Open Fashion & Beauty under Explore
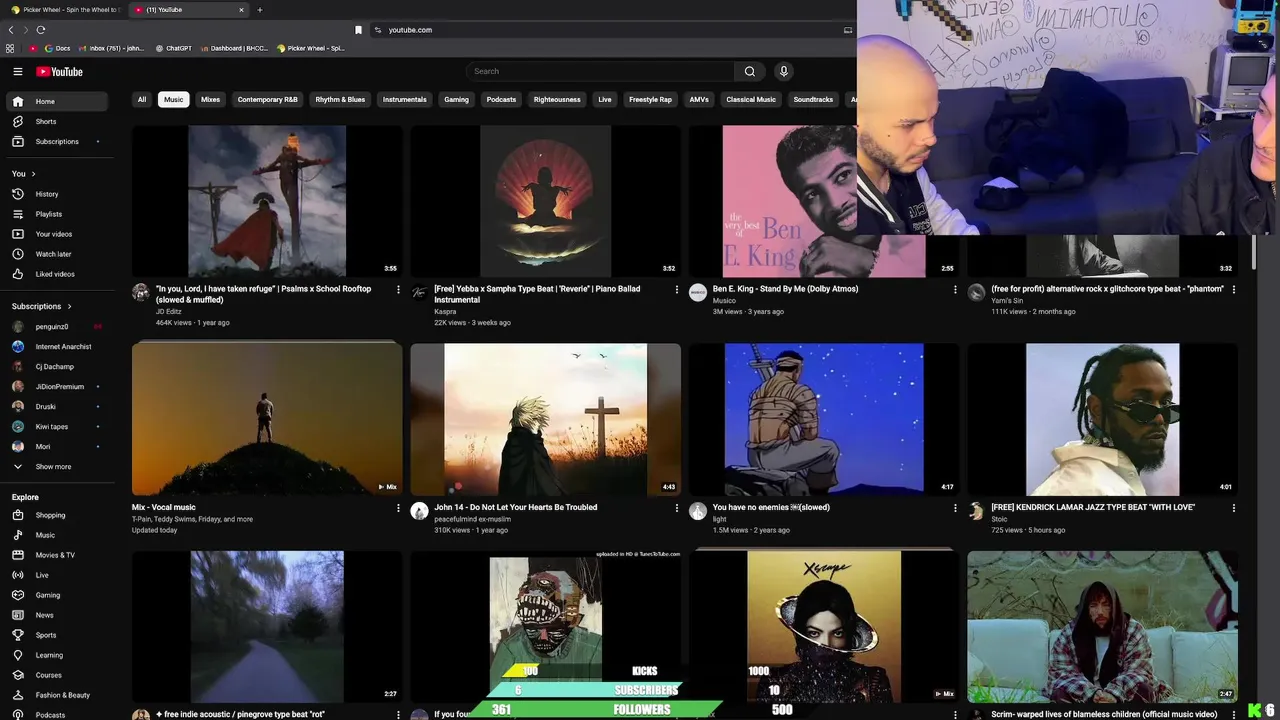 pyautogui.click(x=57, y=695)
